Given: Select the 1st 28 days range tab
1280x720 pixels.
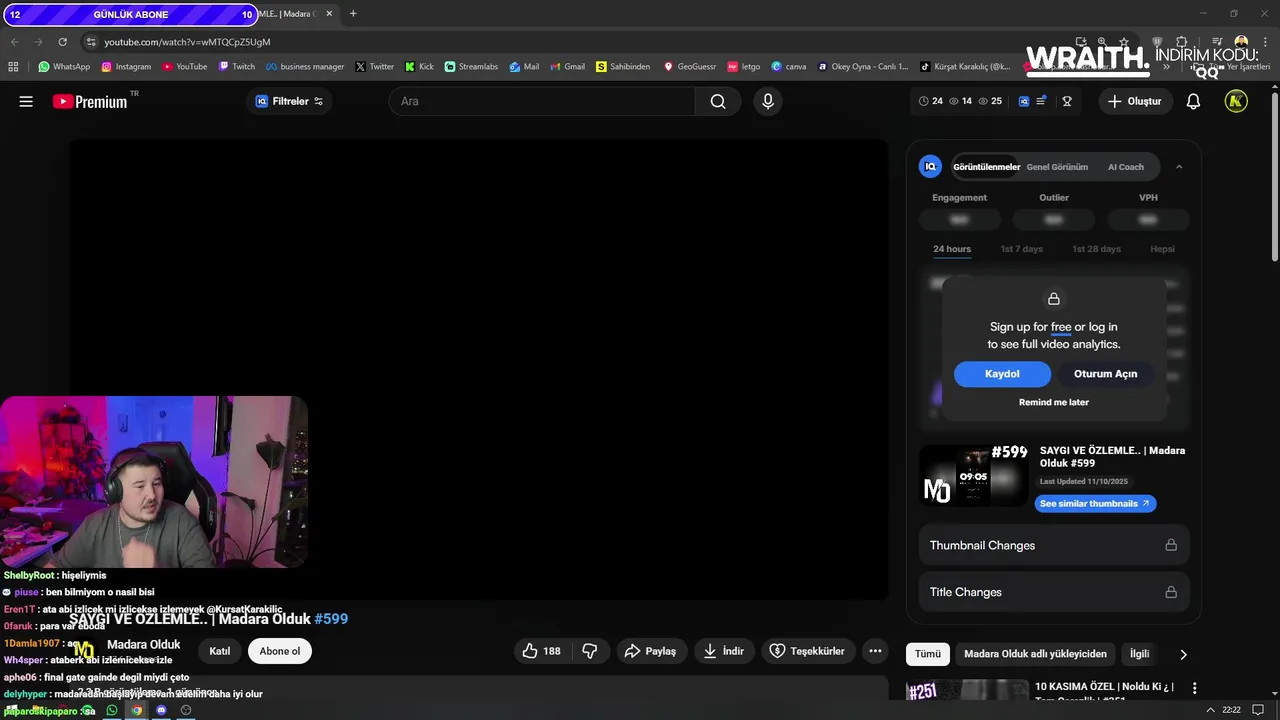Looking at the screenshot, I should coord(1096,249).
